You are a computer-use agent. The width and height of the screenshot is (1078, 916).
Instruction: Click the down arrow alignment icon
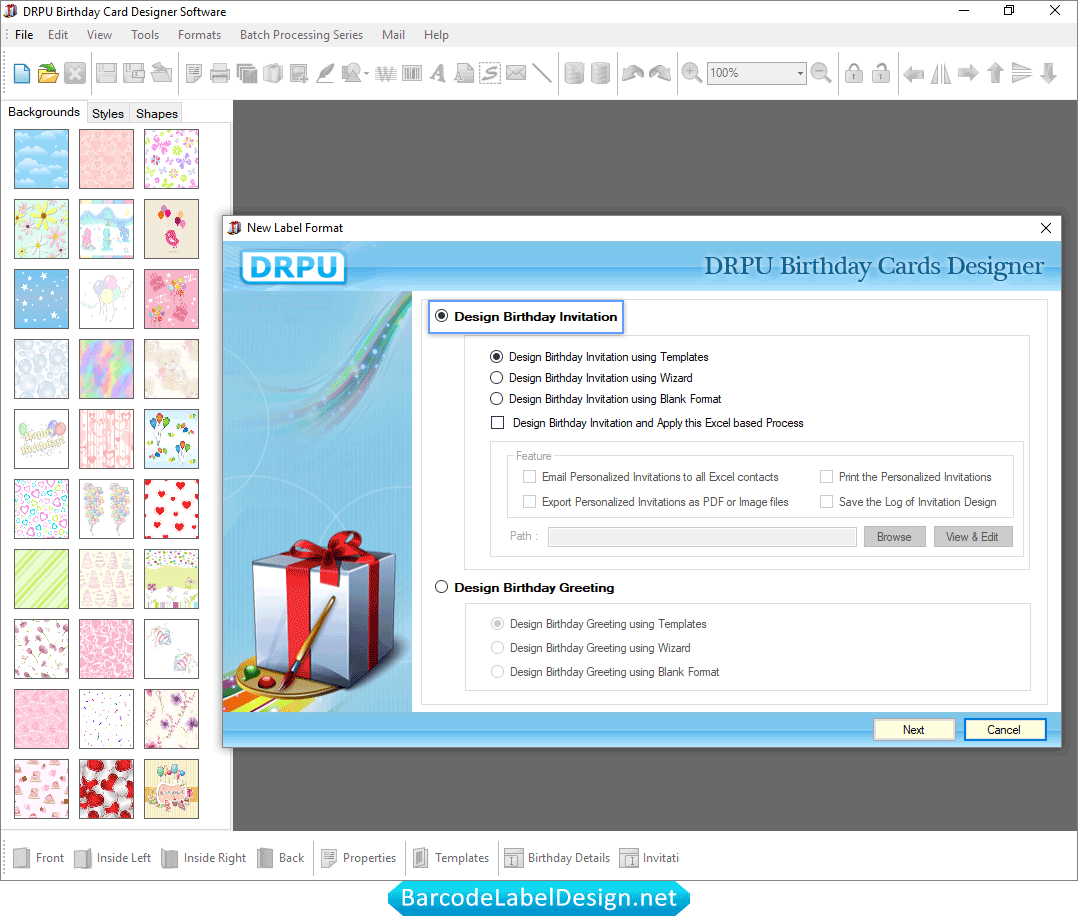click(x=1048, y=73)
